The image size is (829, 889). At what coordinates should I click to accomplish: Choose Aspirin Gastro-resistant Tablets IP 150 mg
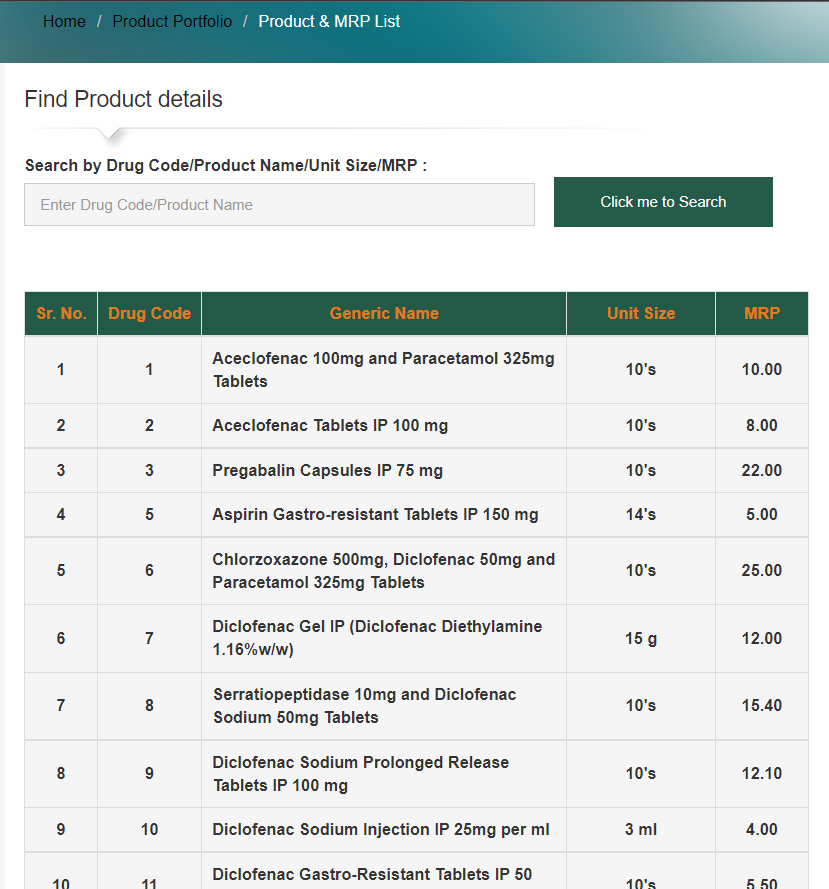[x=375, y=514]
